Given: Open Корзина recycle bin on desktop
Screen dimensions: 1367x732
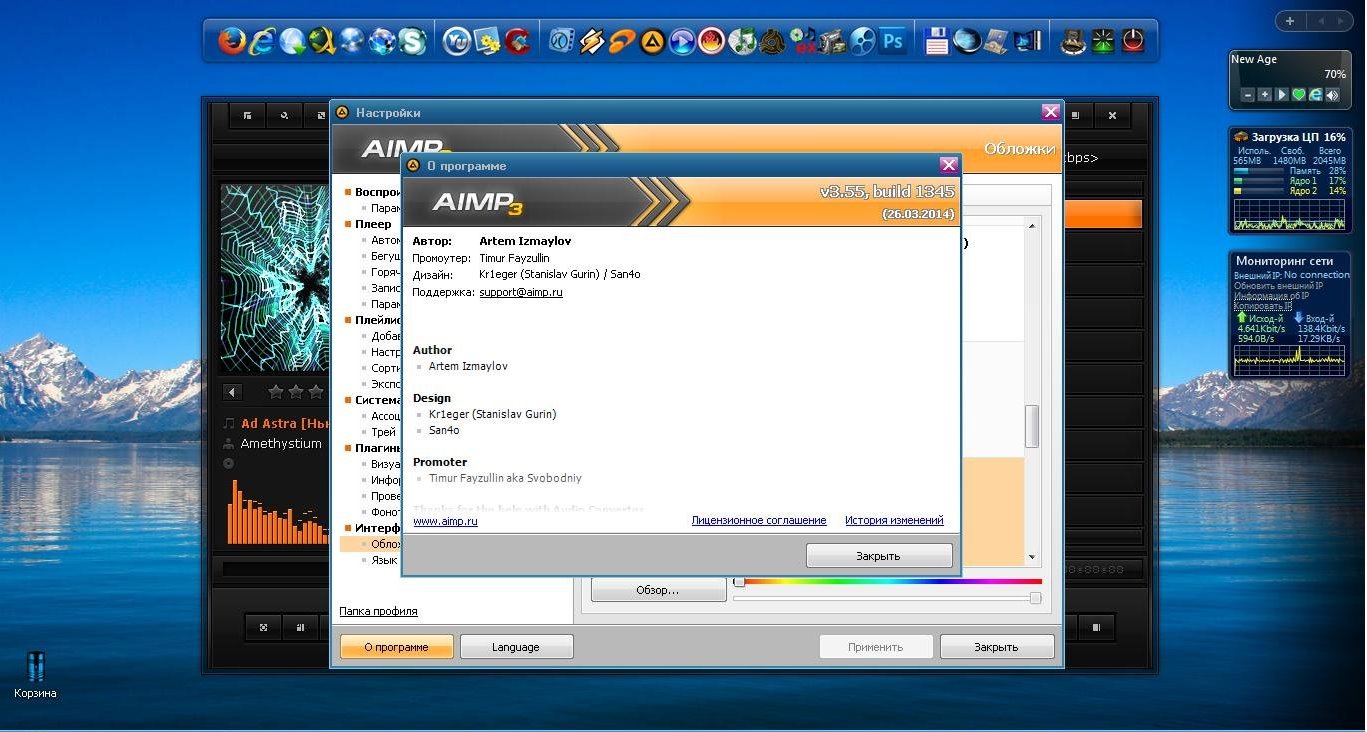Looking at the screenshot, I should (x=35, y=675).
